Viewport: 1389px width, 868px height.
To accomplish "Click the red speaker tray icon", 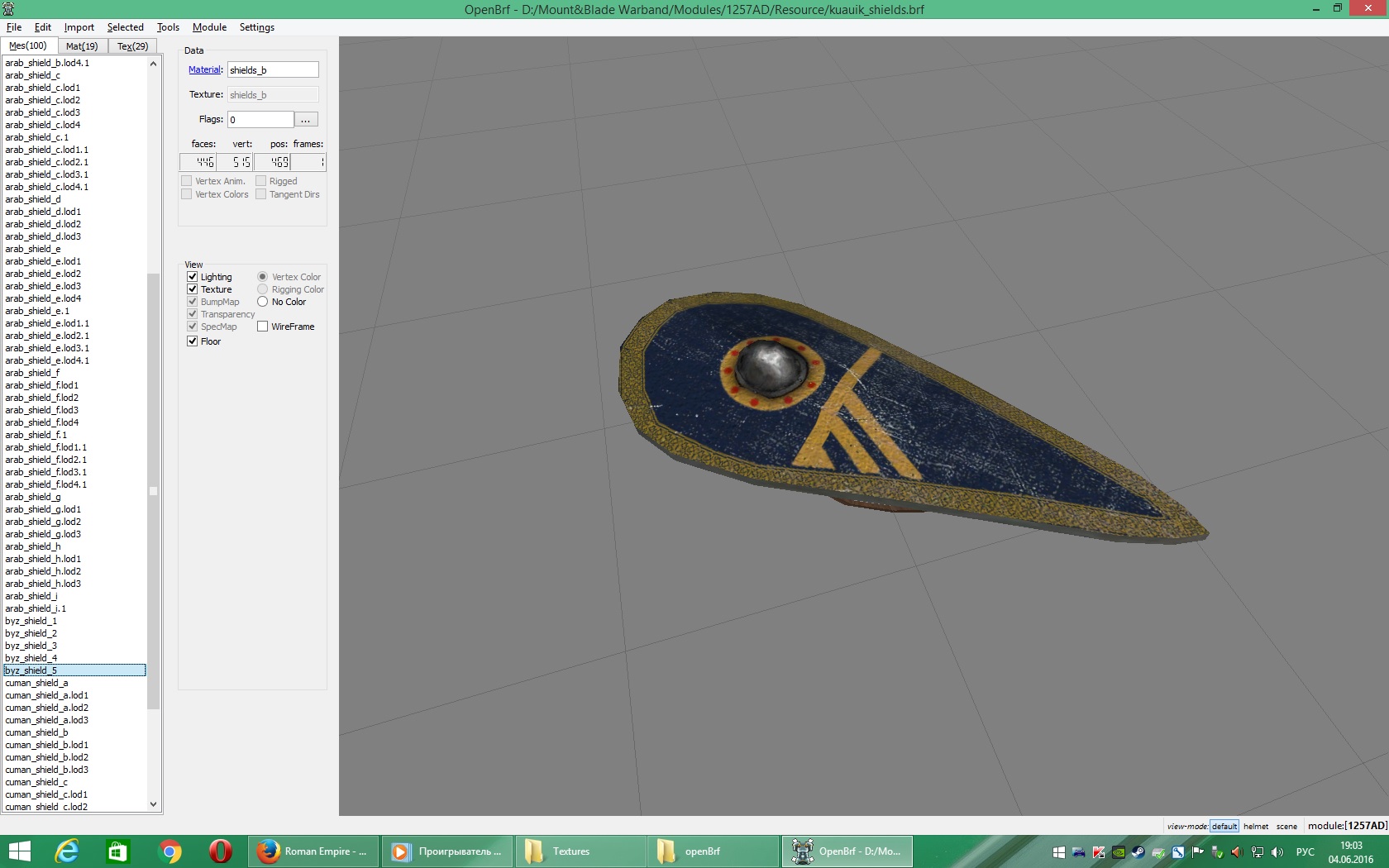I will pos(1238,852).
